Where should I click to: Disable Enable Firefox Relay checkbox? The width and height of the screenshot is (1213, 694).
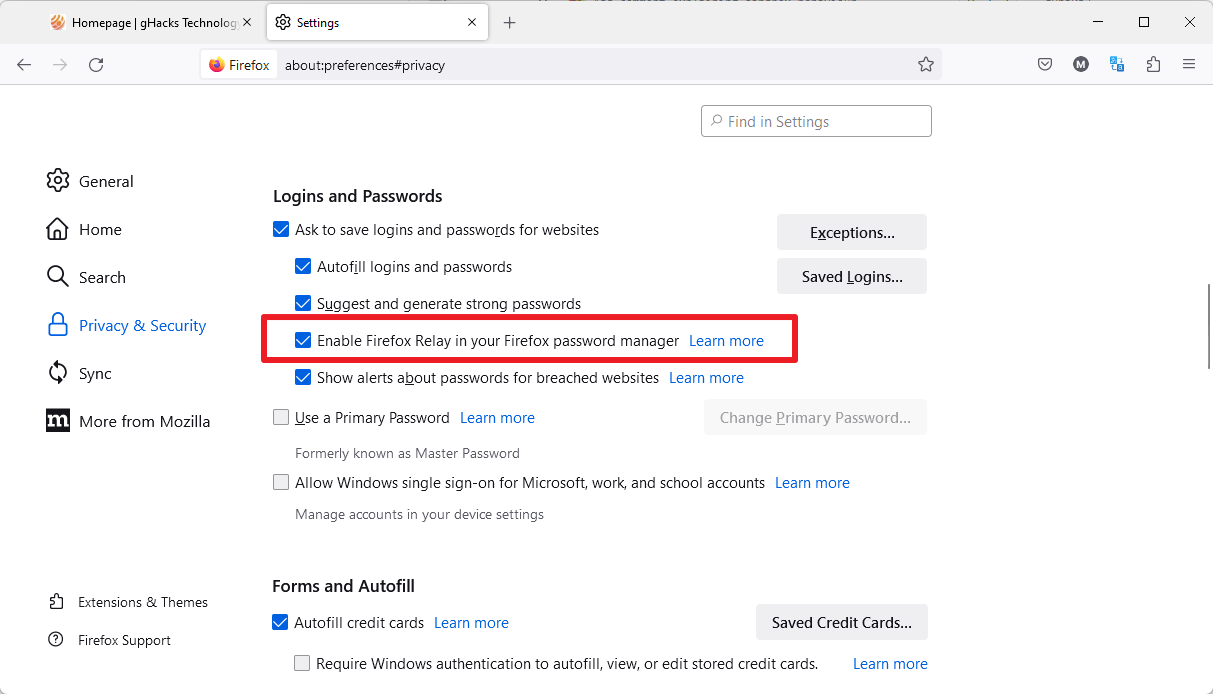(303, 341)
